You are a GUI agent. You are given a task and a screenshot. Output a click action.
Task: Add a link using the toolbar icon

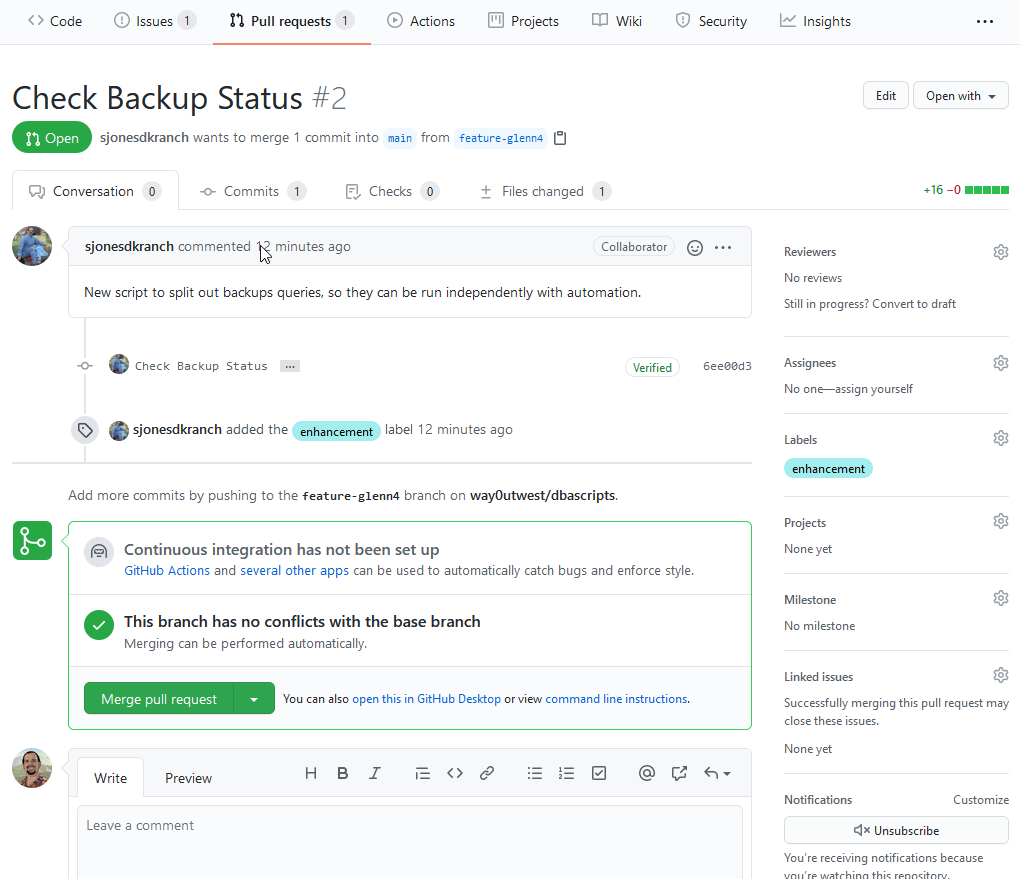[x=487, y=773]
